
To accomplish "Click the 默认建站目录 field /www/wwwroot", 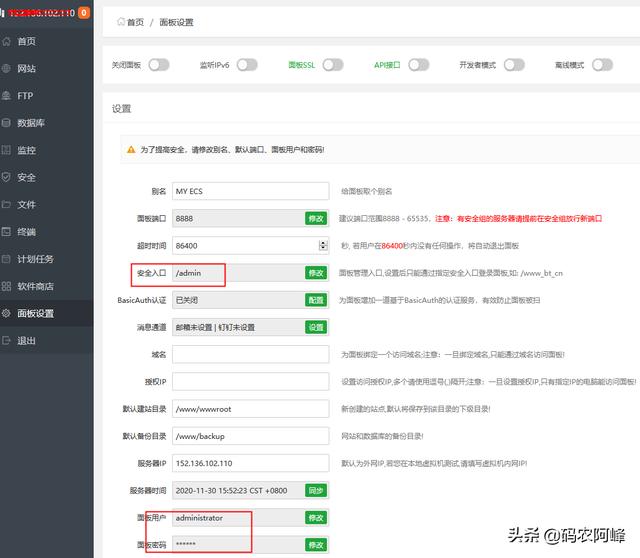I will tap(250, 409).
